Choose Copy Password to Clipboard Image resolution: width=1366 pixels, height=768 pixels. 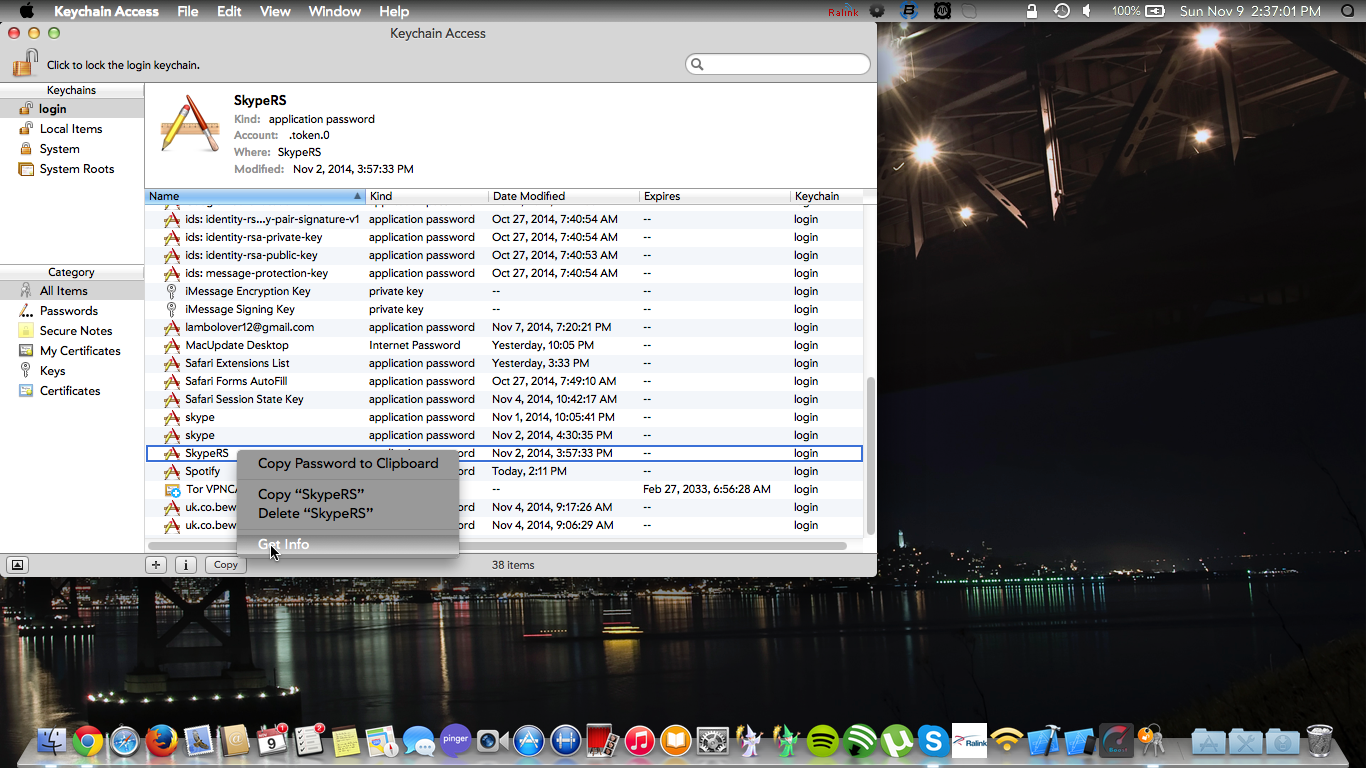click(348, 463)
